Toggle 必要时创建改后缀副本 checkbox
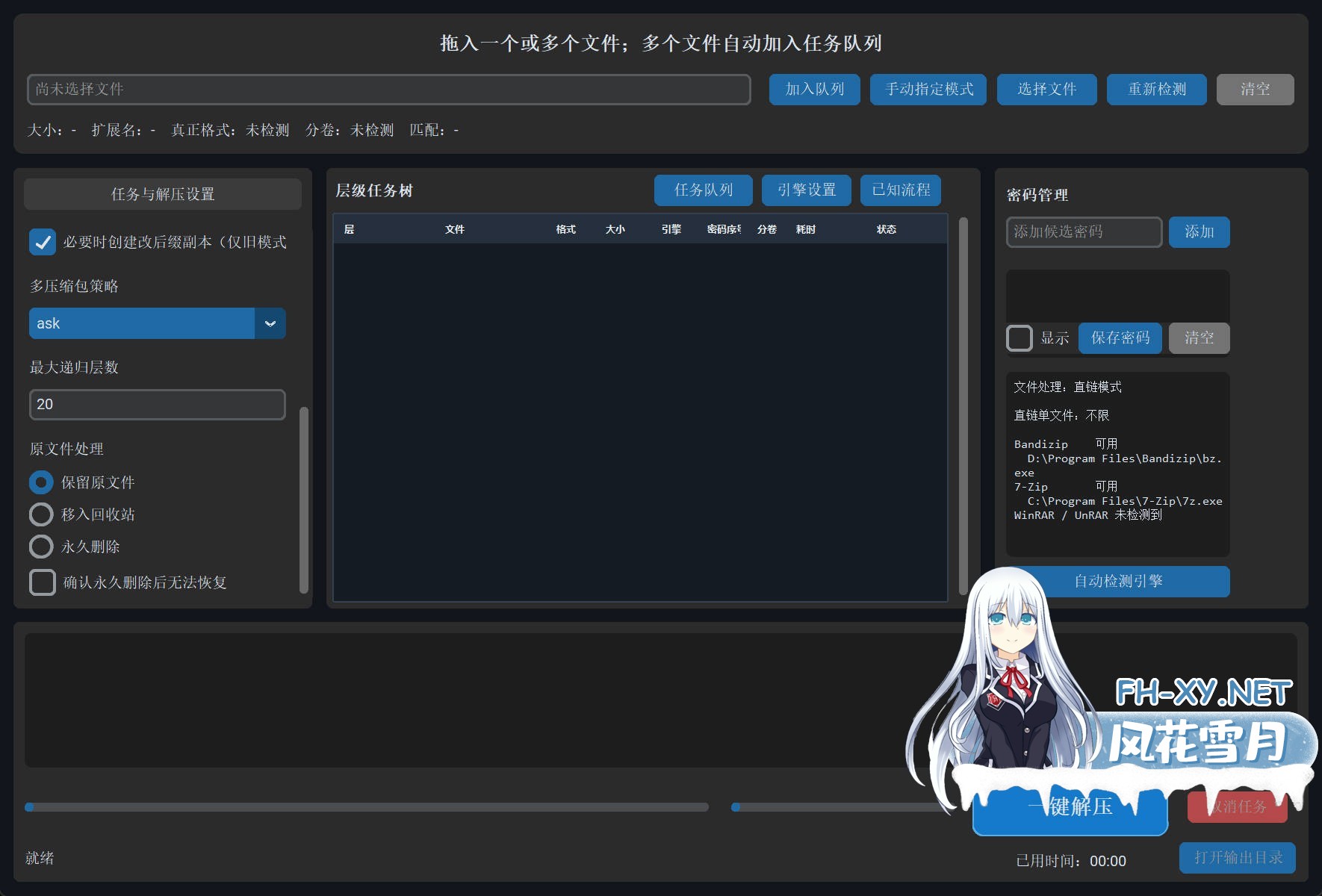Screen dimensions: 1322x896 point(43,242)
